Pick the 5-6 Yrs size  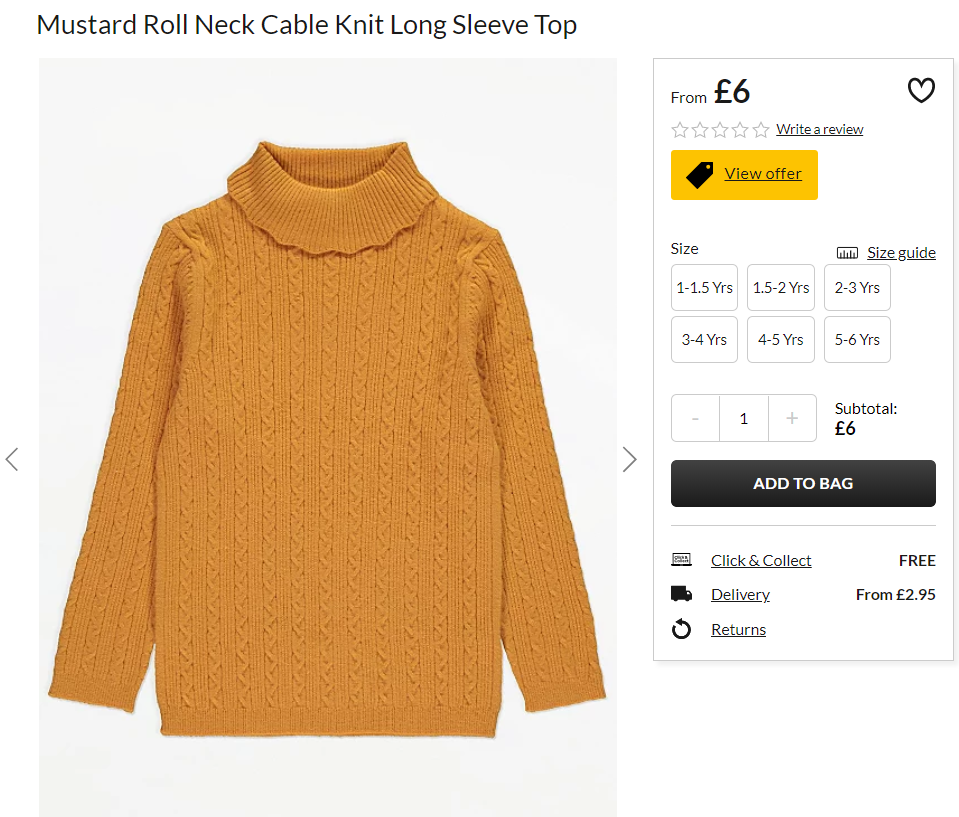click(857, 339)
